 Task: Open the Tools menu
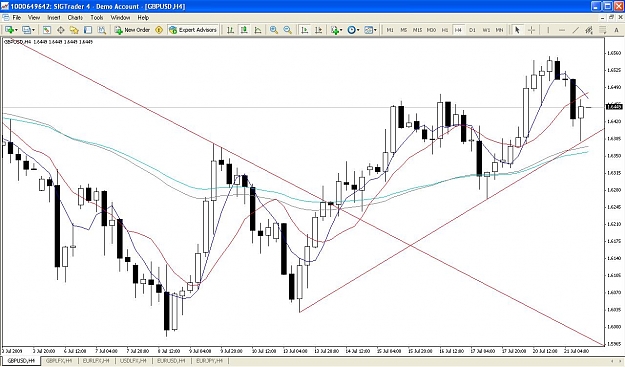coord(96,18)
